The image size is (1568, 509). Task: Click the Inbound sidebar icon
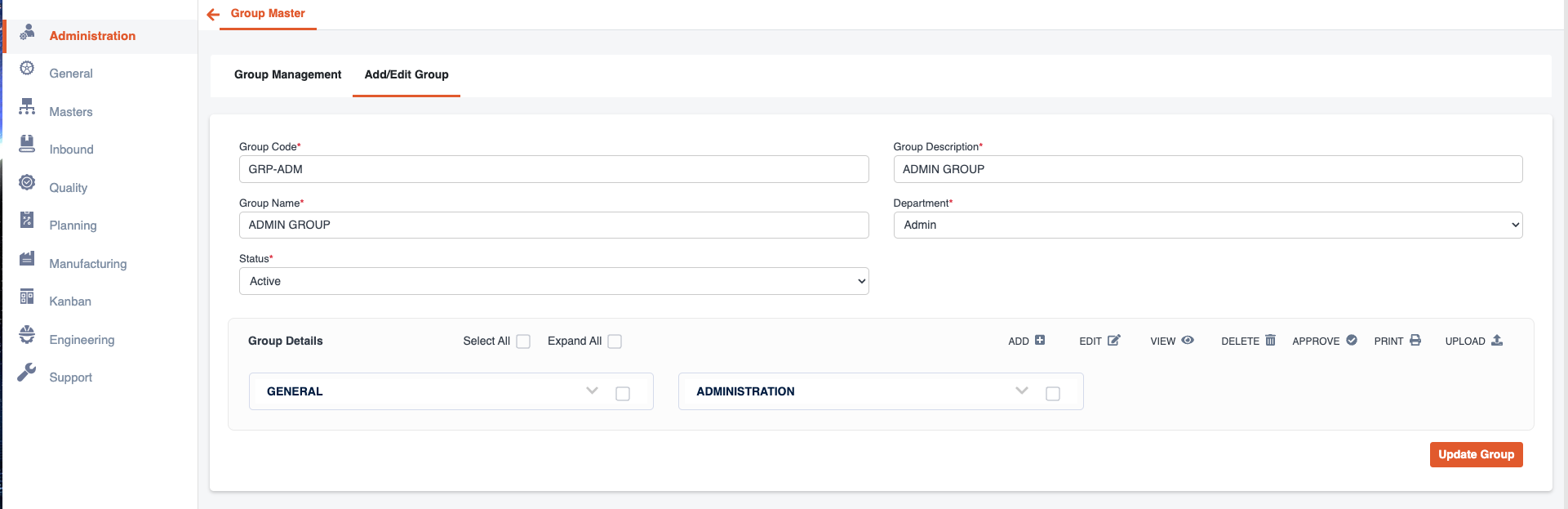coord(27,144)
